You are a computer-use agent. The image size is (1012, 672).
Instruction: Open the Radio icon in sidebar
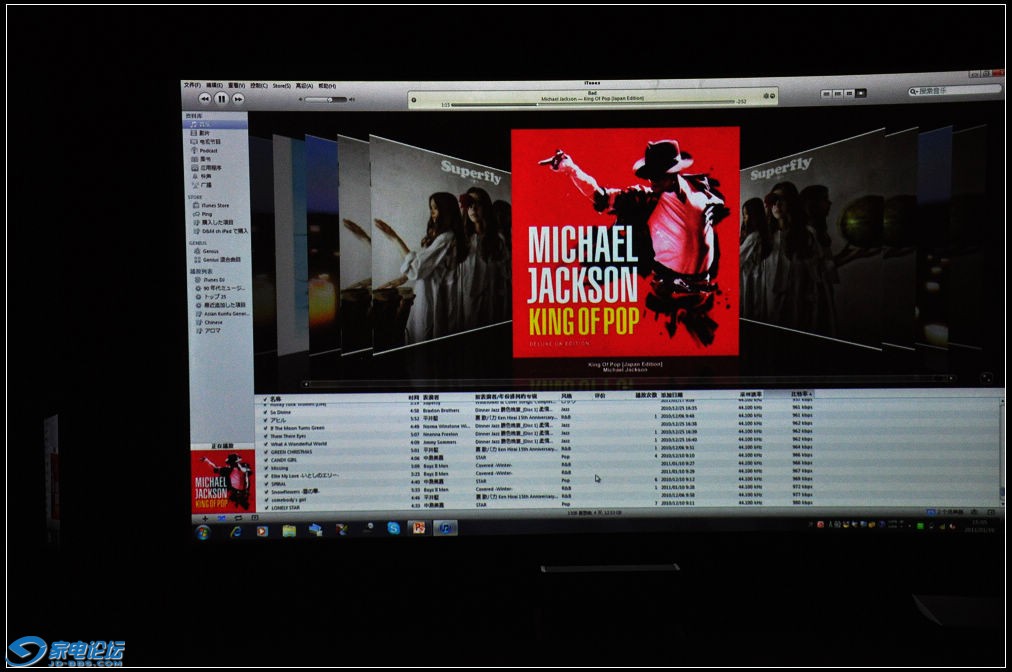(195, 185)
